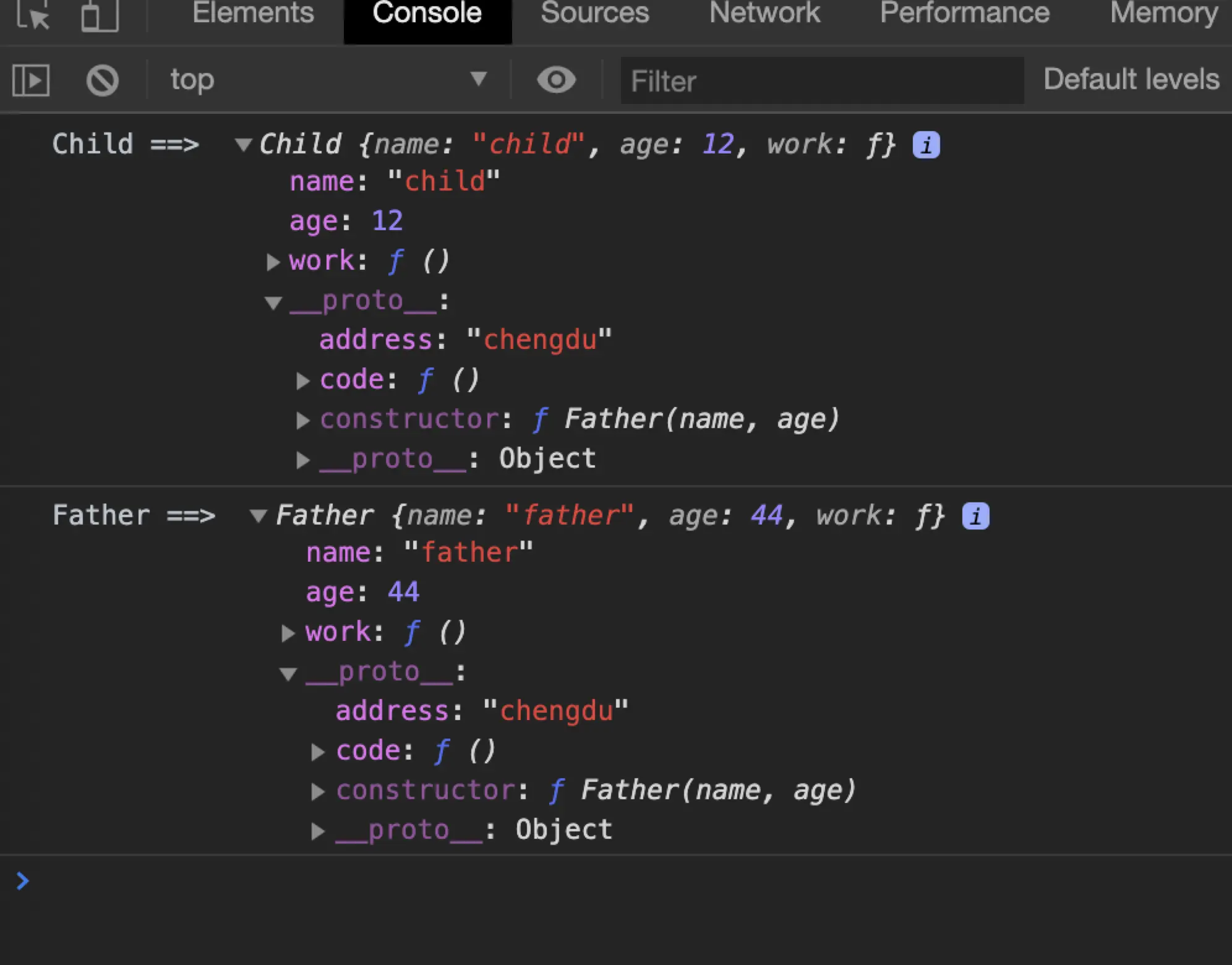This screenshot has width=1232, height=965.
Task: Clear console with the ban icon
Action: pyautogui.click(x=103, y=80)
